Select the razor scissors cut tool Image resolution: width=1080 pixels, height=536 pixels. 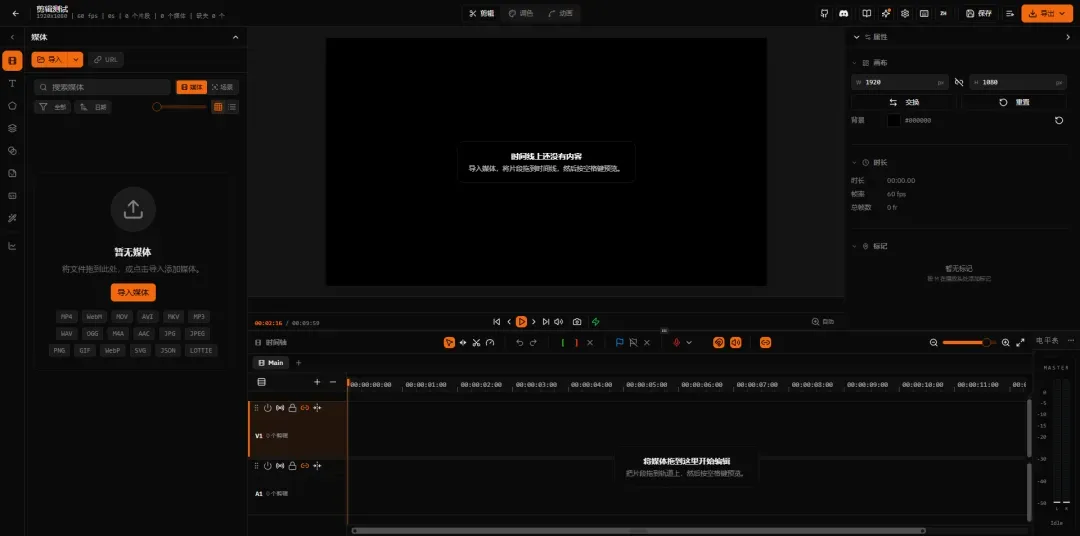pyautogui.click(x=476, y=342)
